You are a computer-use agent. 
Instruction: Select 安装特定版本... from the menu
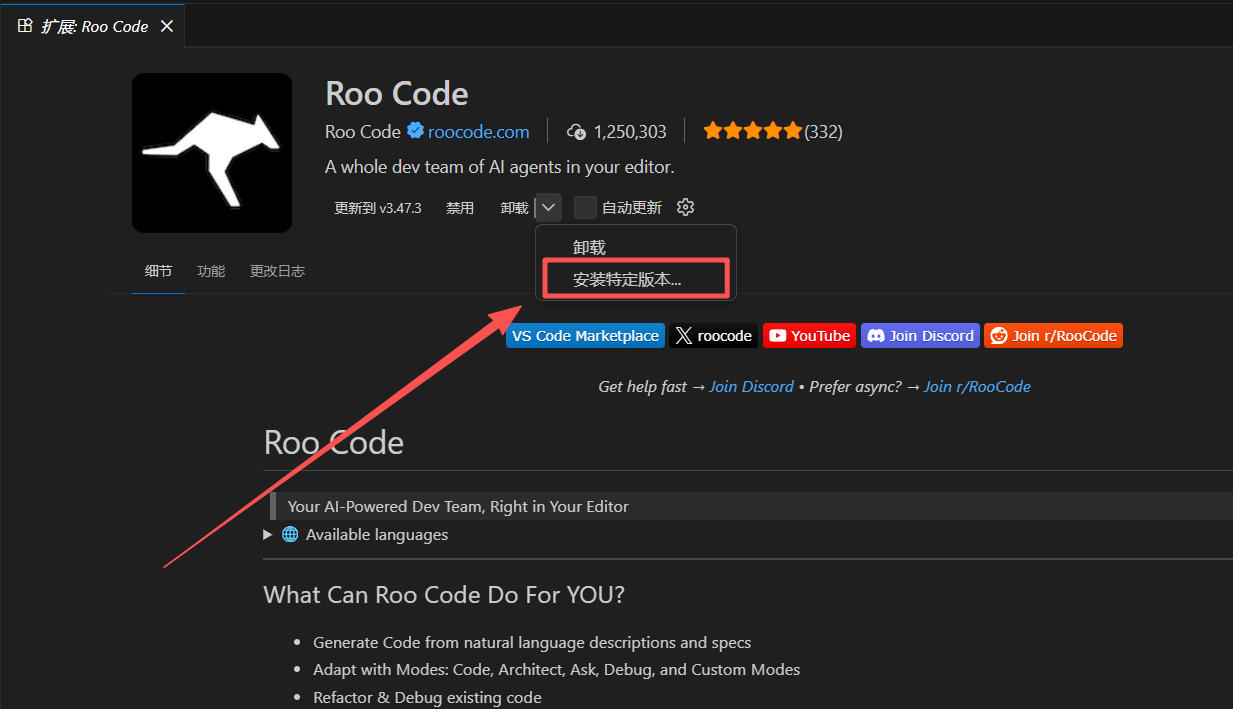[x=627, y=280]
